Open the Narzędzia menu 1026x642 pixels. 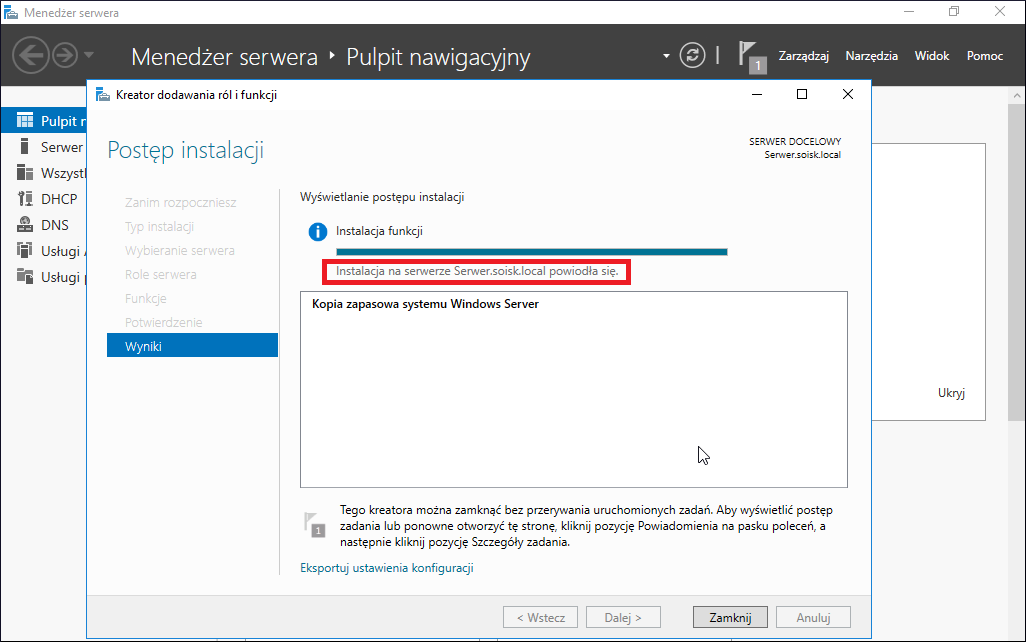[x=871, y=56]
